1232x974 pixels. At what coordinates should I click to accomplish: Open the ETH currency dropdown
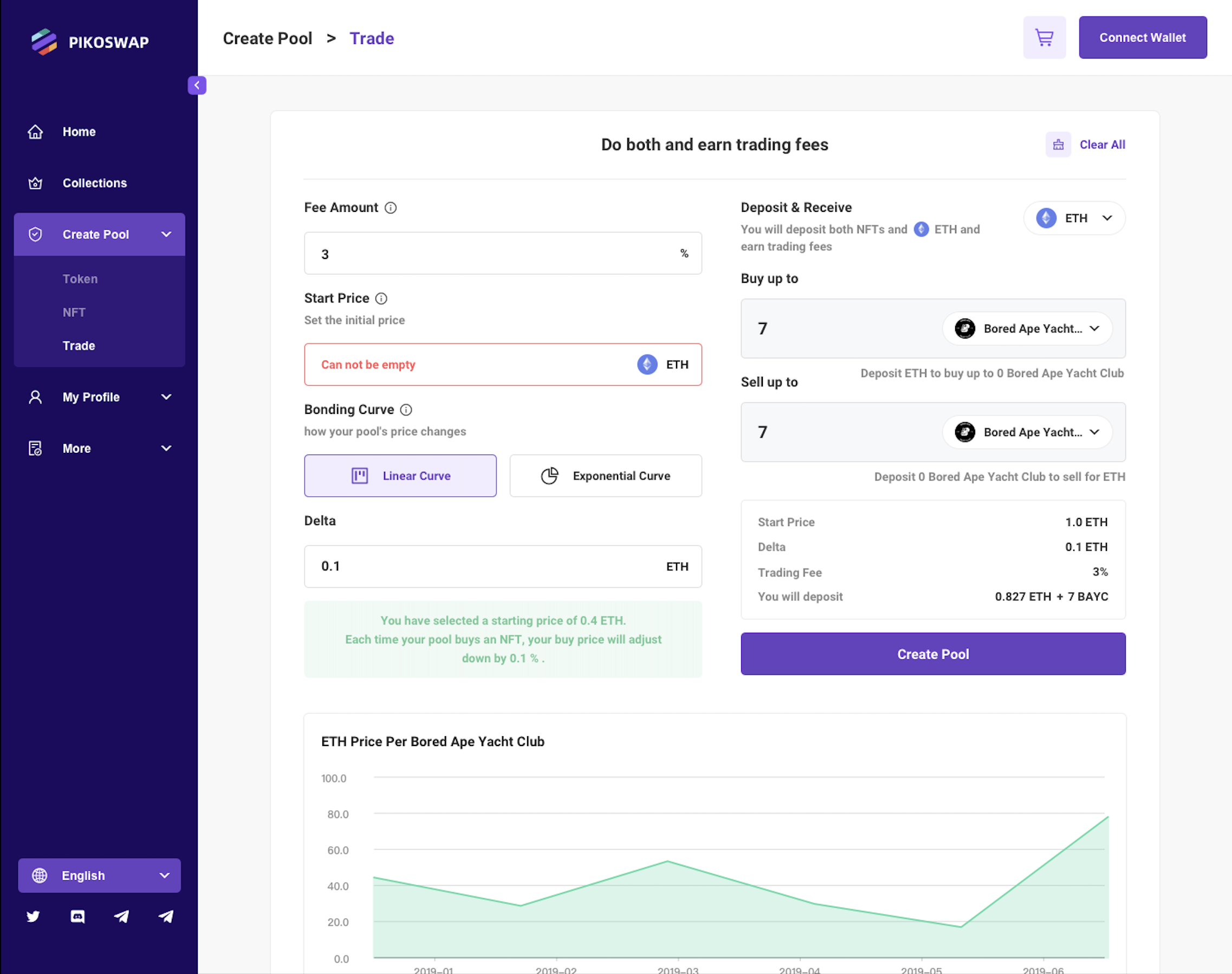[x=1073, y=218]
